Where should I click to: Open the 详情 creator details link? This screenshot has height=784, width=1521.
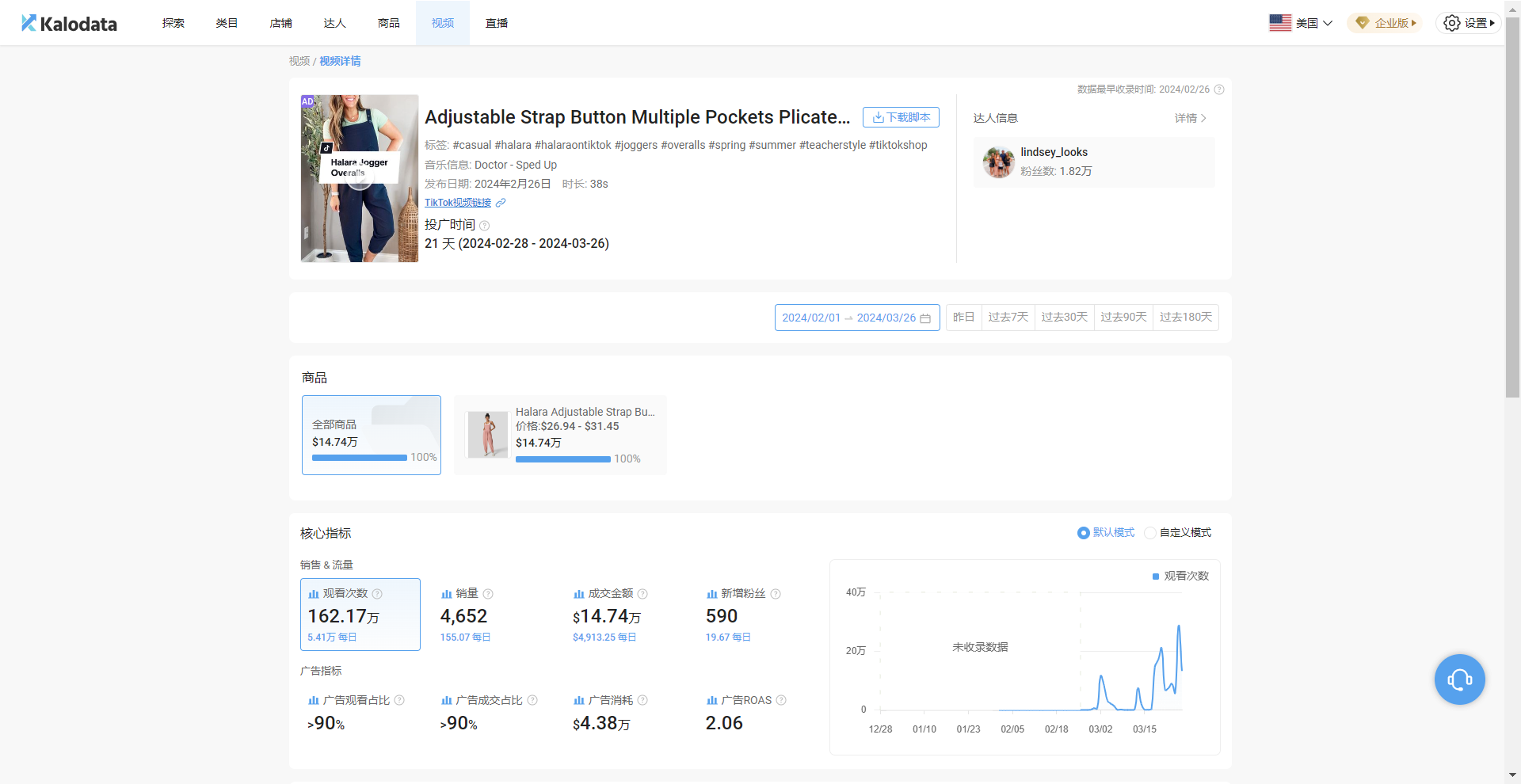[x=1190, y=118]
